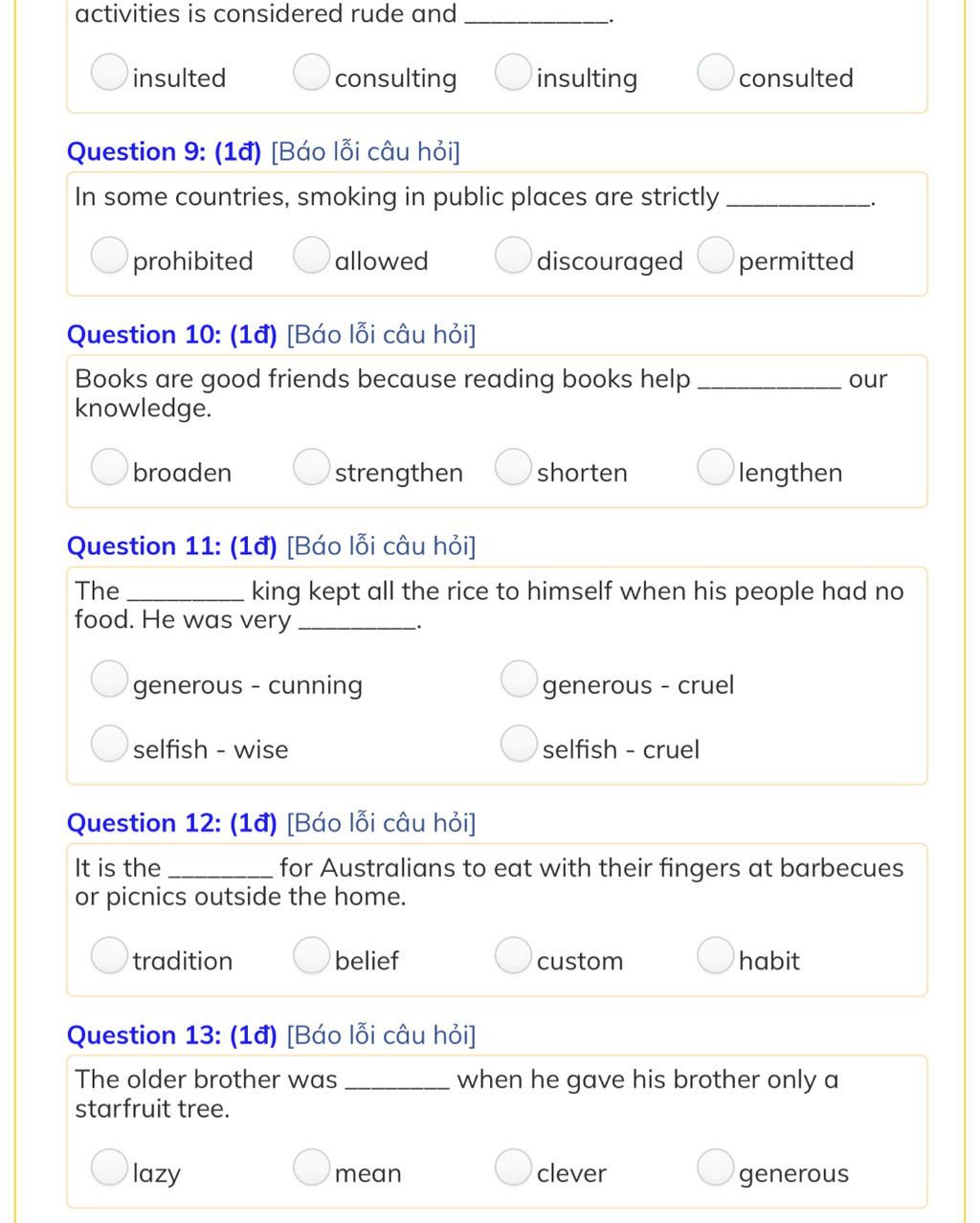Select 'insulting' answer for the rude question
The image size is (980, 1223).
pos(513,73)
